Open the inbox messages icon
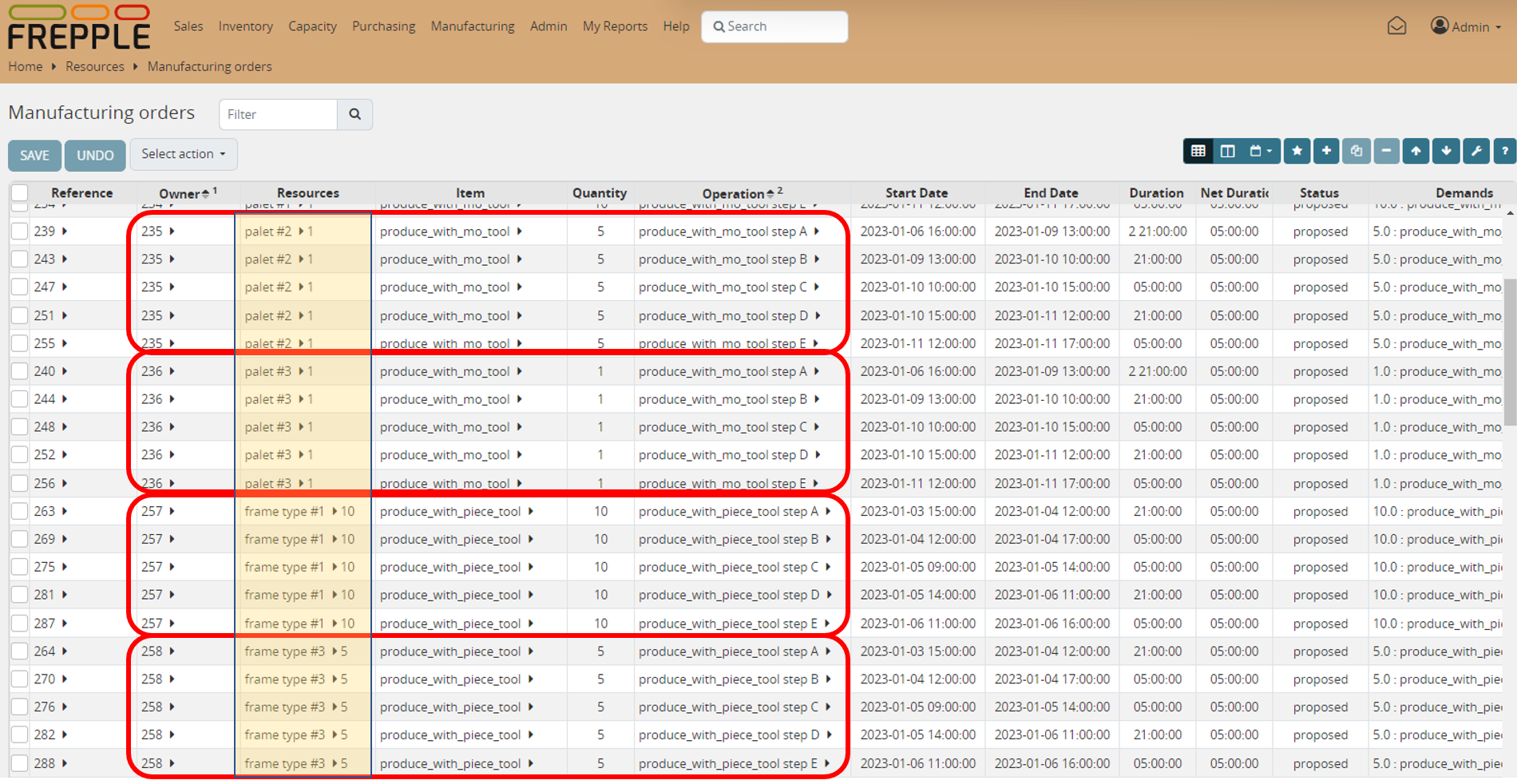Screen dimensions: 1517x784 [x=1396, y=26]
